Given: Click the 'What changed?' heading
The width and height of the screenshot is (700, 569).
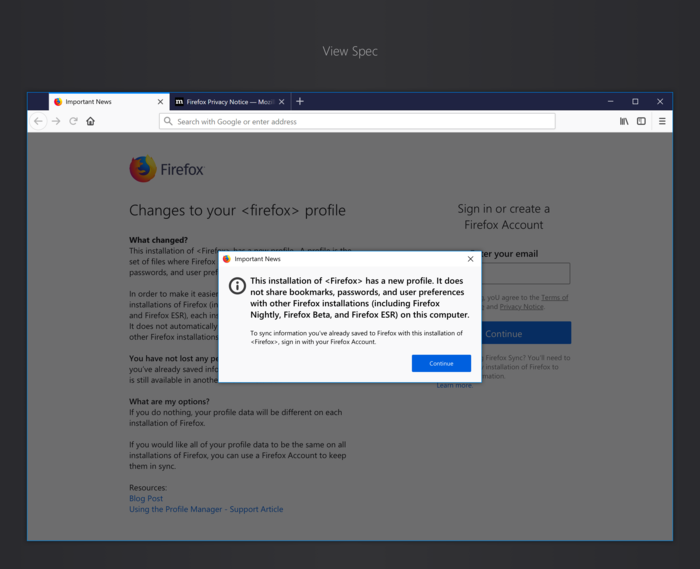Looking at the screenshot, I should pos(158,240).
